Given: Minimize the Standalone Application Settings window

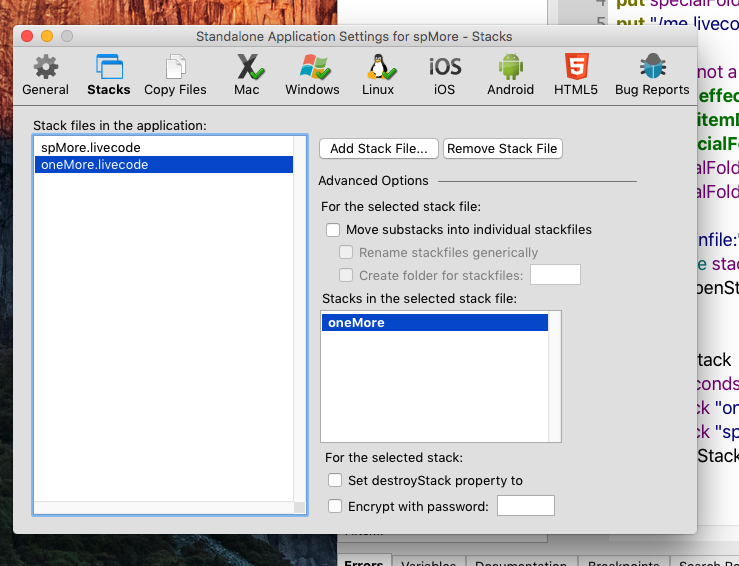Looking at the screenshot, I should click(47, 36).
